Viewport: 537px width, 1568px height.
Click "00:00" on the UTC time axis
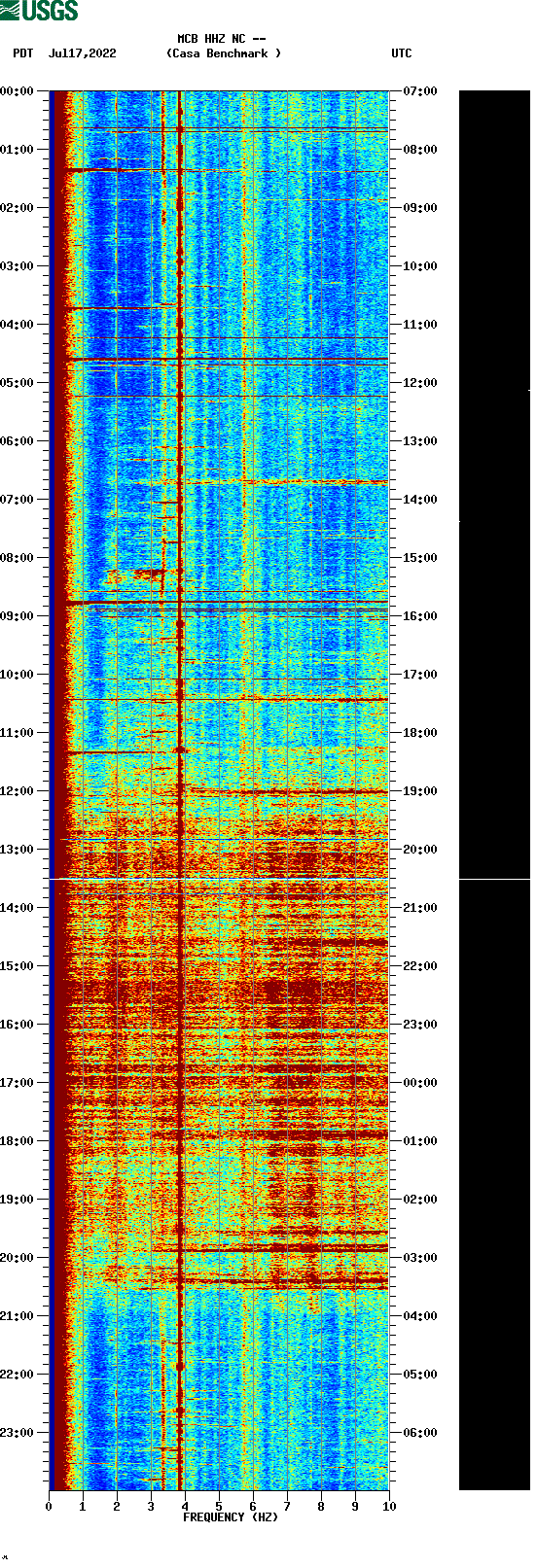pos(420,1083)
